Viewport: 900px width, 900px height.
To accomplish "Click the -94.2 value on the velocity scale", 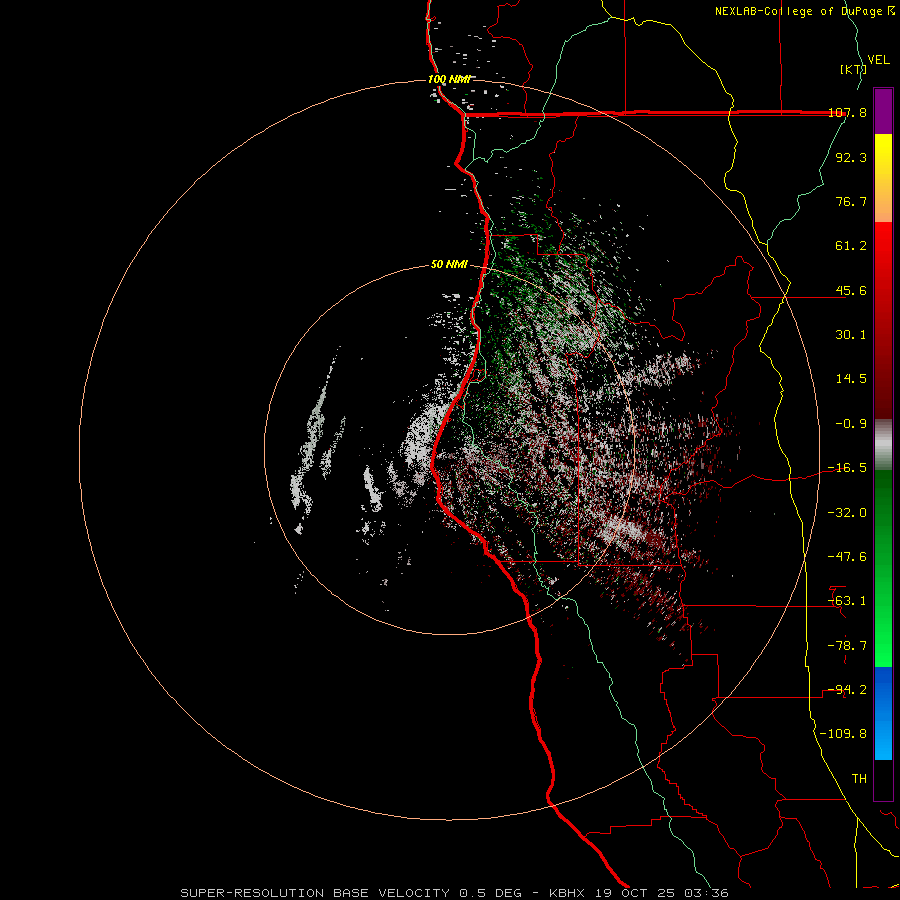I will pyautogui.click(x=848, y=690).
